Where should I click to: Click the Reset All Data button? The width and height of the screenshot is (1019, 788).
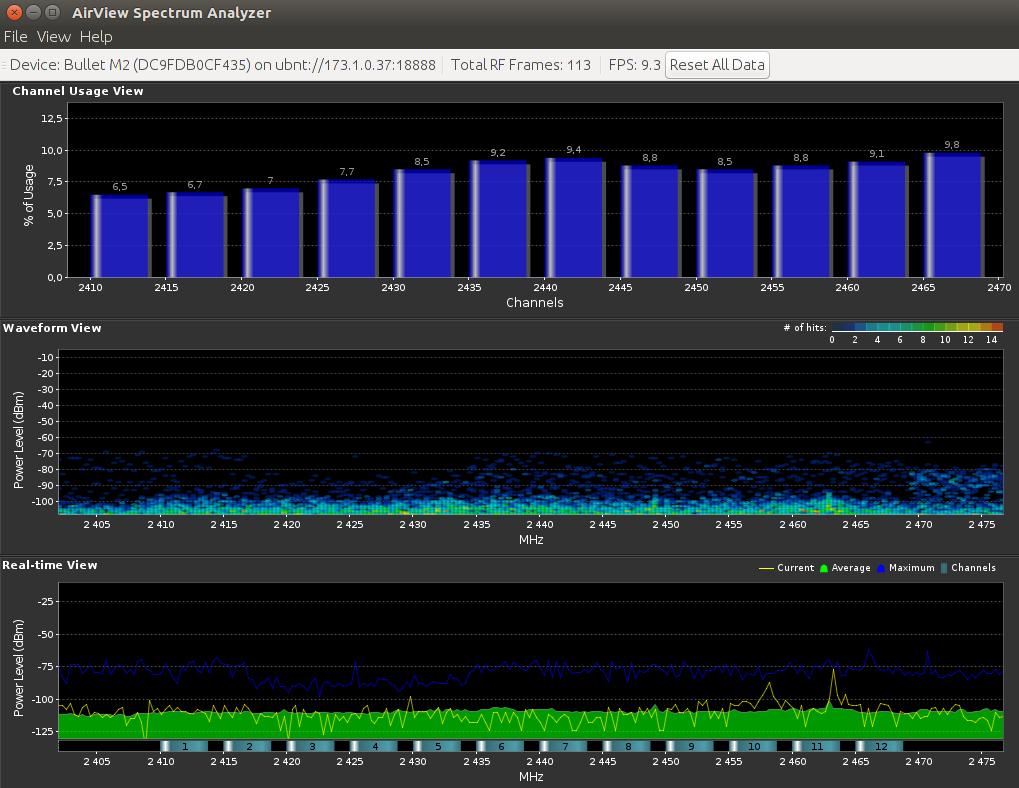click(717, 65)
